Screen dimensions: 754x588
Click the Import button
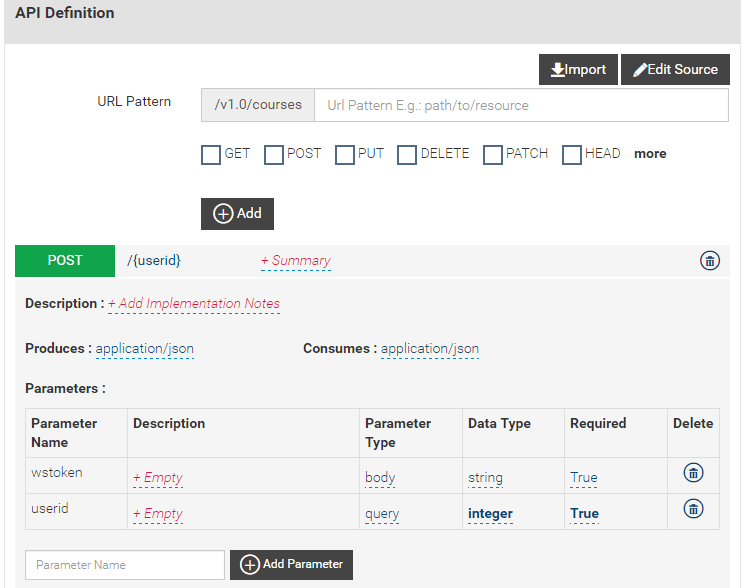pos(578,70)
